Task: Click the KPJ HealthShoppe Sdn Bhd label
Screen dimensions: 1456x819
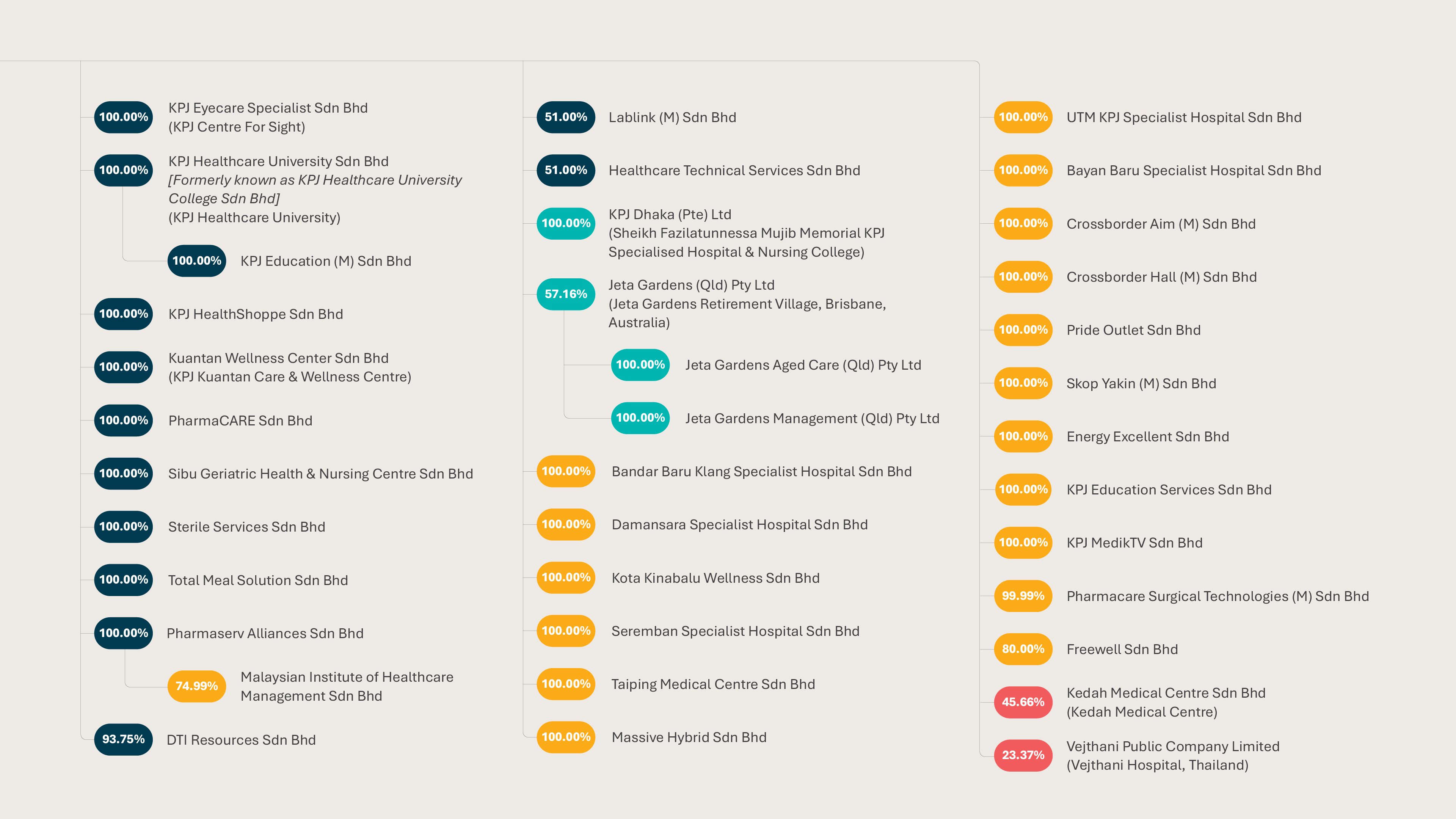Action: click(256, 314)
